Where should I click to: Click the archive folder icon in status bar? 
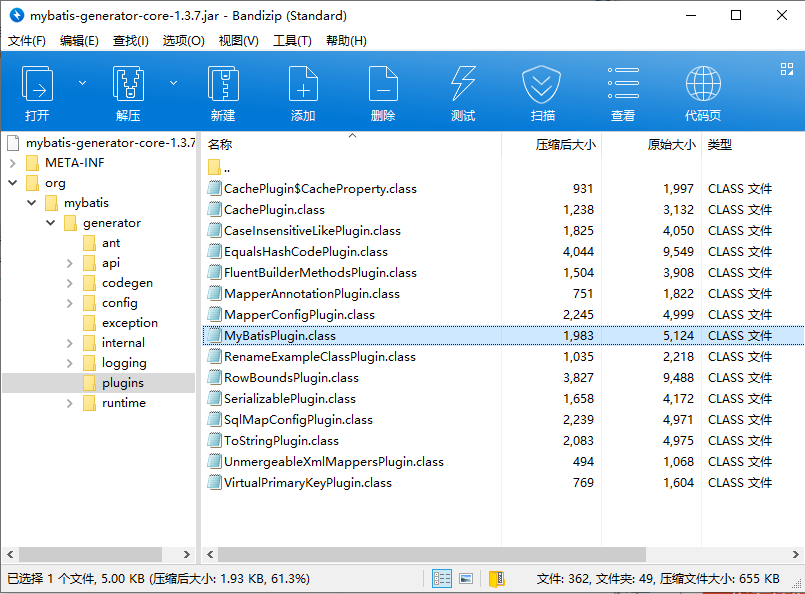(496, 579)
